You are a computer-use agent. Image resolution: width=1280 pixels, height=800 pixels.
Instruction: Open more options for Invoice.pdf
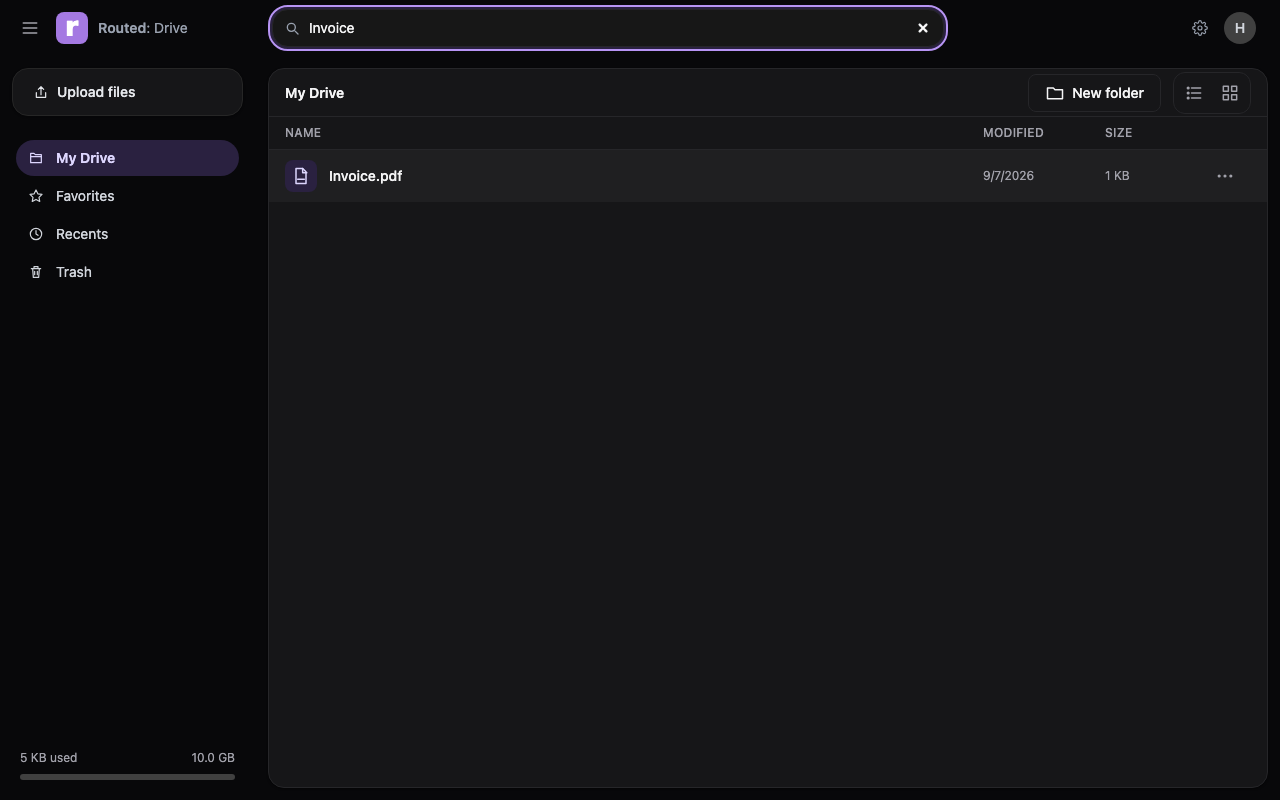pyautogui.click(x=1225, y=176)
